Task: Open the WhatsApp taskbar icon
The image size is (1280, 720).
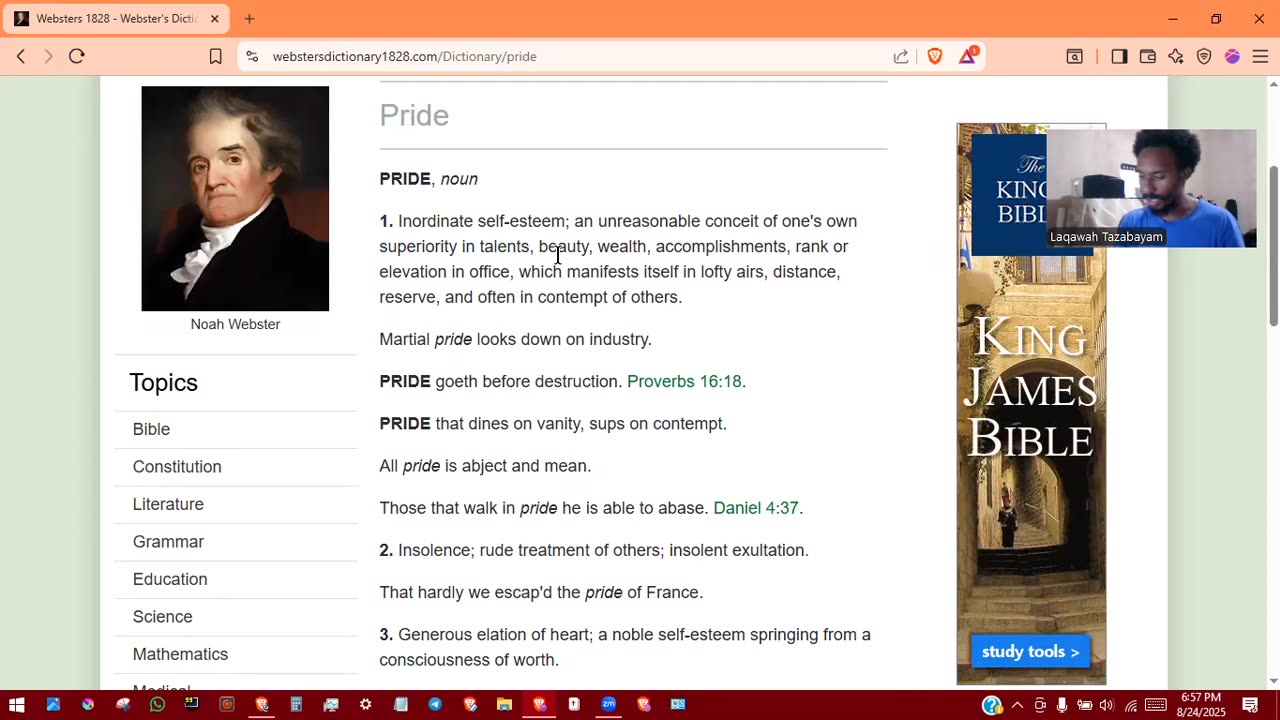Action: coord(157,705)
